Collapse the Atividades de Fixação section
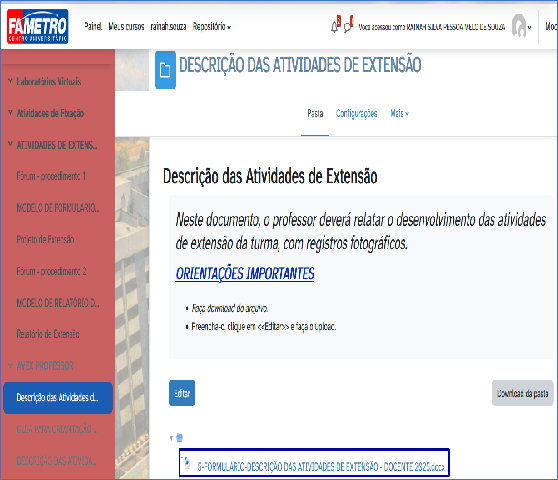Screen dimensions: 558x480 click(x=10, y=113)
